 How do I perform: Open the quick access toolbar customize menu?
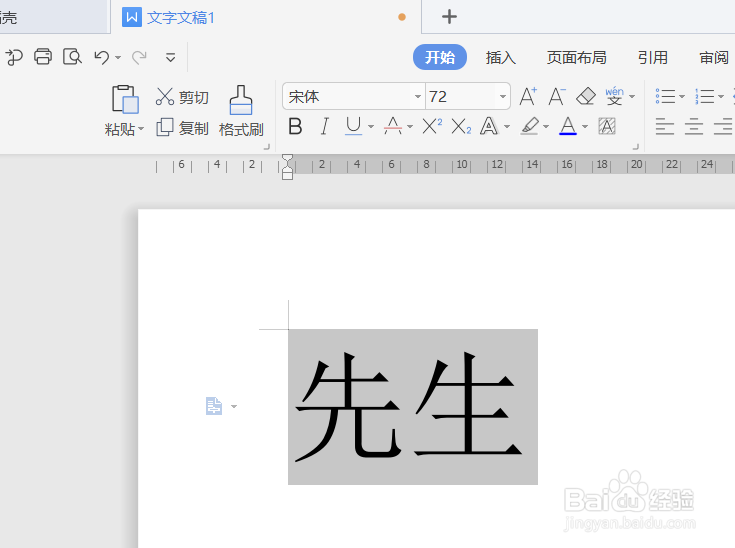click(171, 58)
